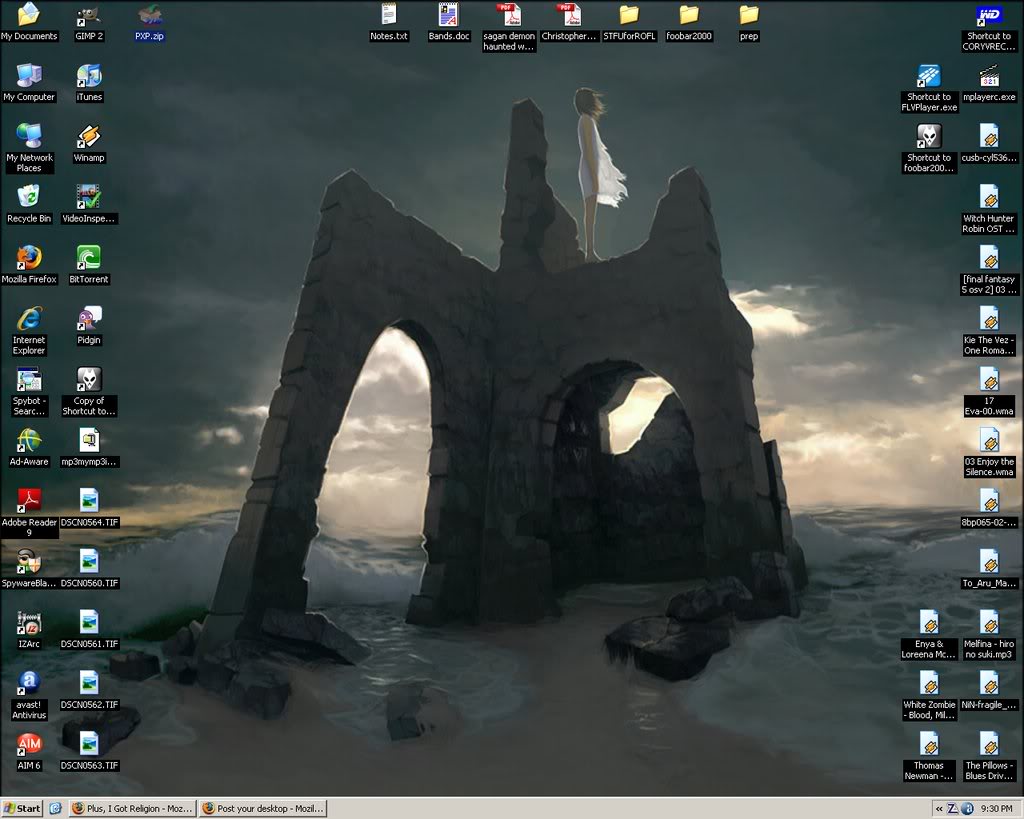Select the PXP.zip archive icon
The width and height of the screenshot is (1024, 819).
(150, 14)
